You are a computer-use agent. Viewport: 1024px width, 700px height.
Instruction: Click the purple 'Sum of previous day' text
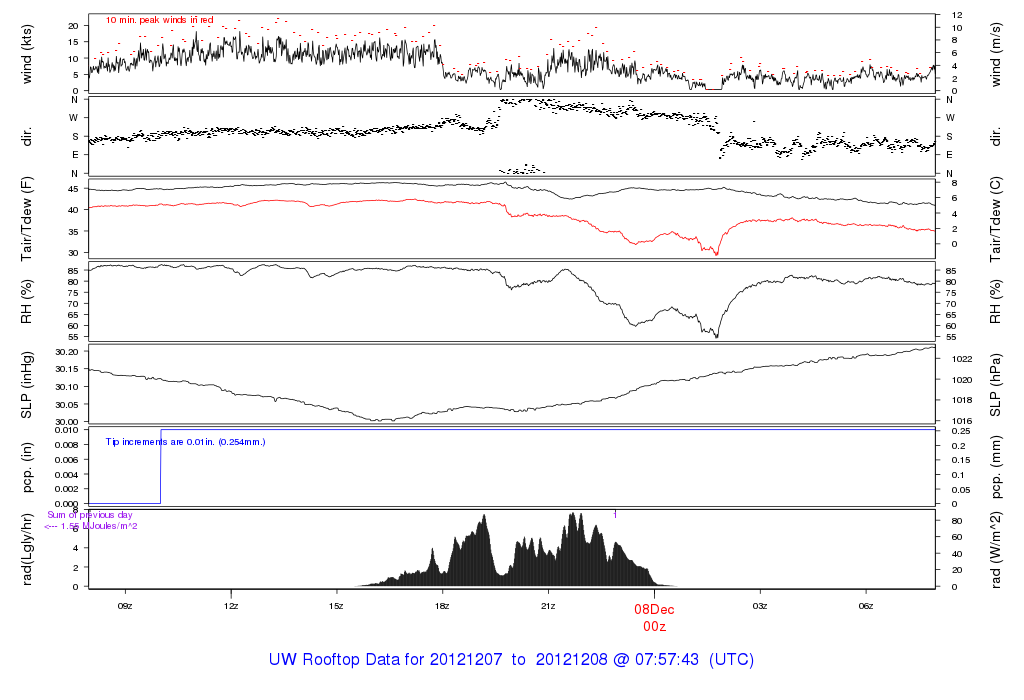[x=90, y=515]
